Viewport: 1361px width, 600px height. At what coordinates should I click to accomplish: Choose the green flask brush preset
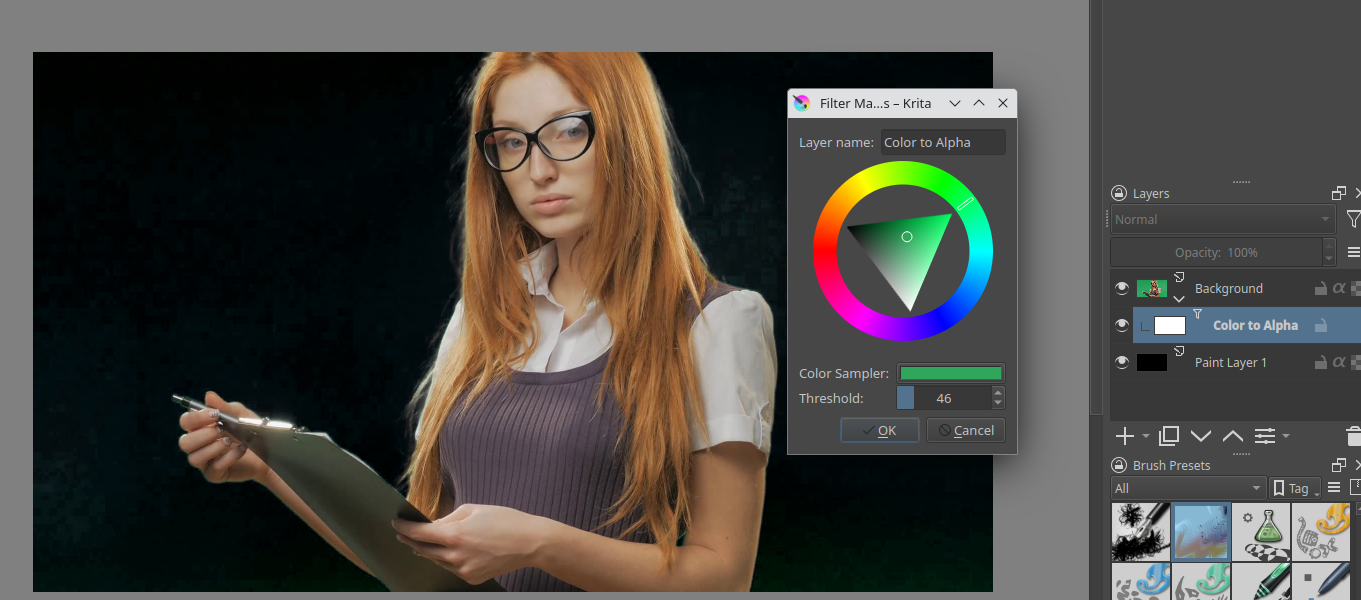pos(1260,531)
